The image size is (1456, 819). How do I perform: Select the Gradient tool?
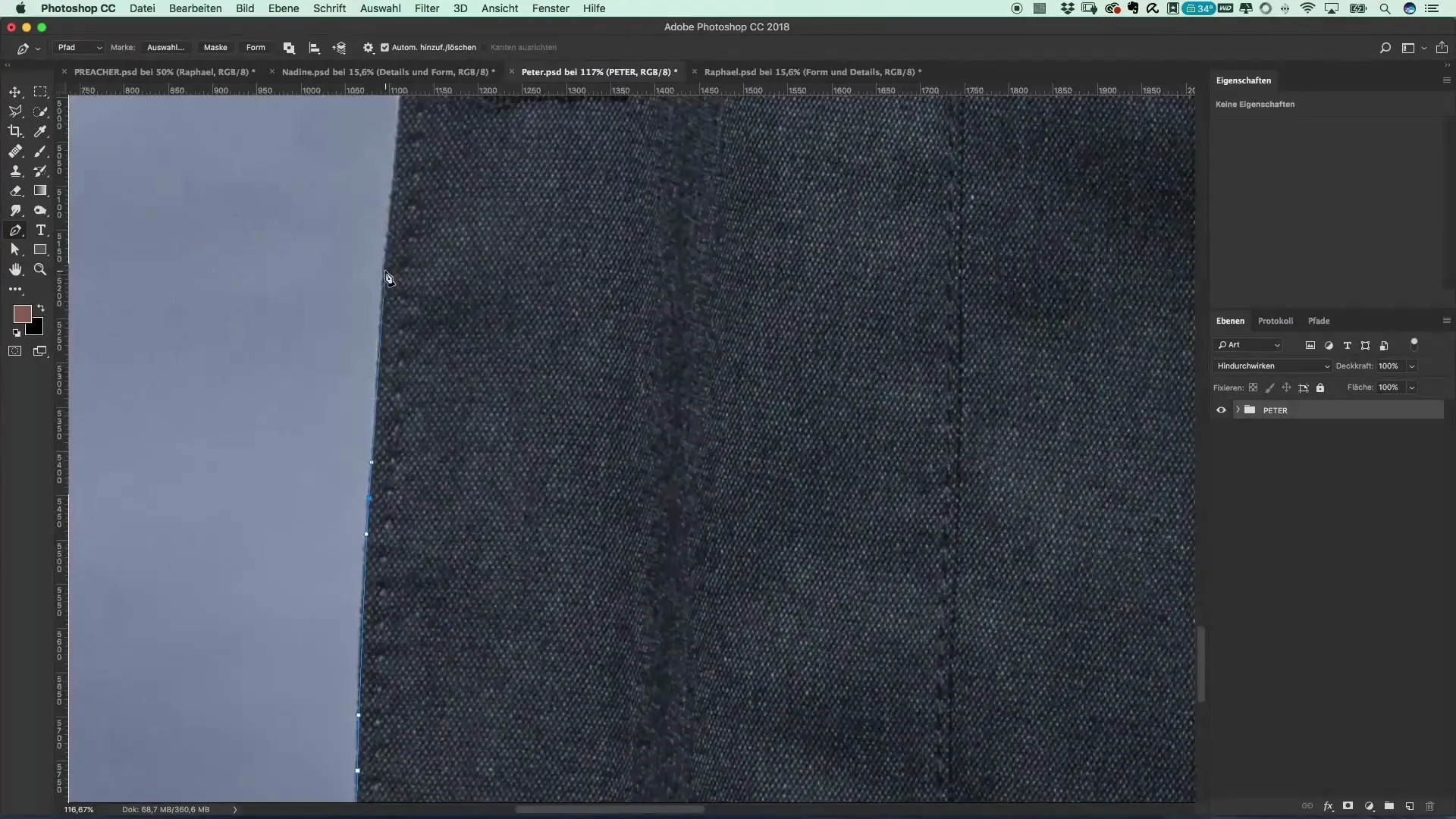coord(40,190)
